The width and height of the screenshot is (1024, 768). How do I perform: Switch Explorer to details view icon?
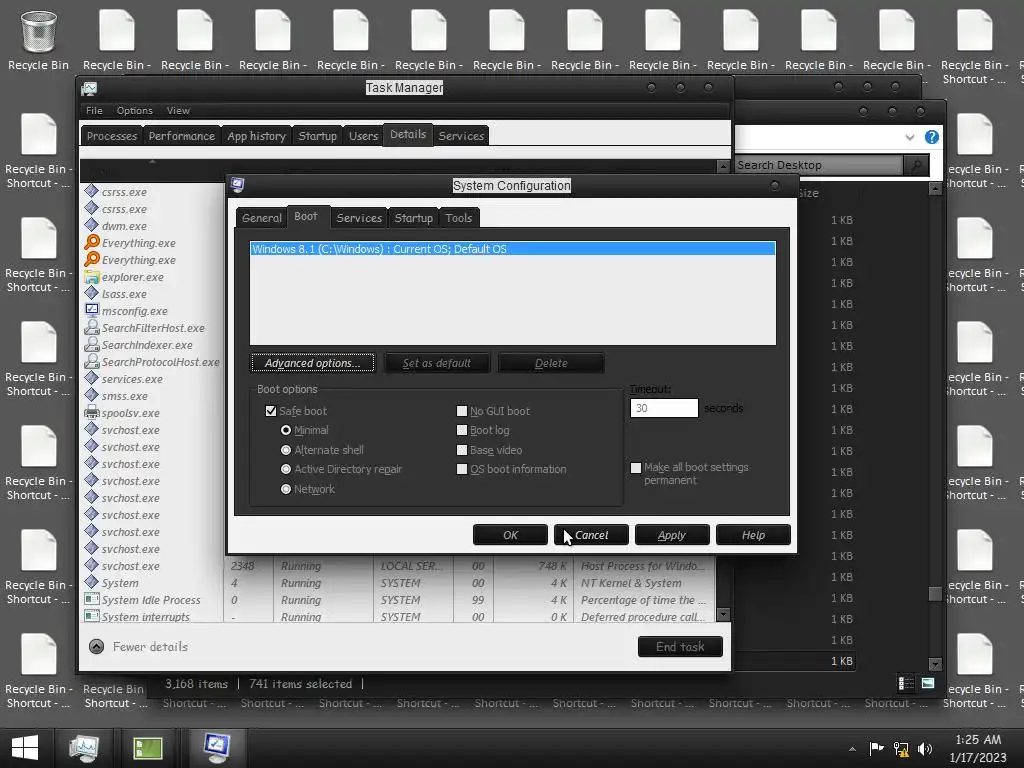coord(906,683)
